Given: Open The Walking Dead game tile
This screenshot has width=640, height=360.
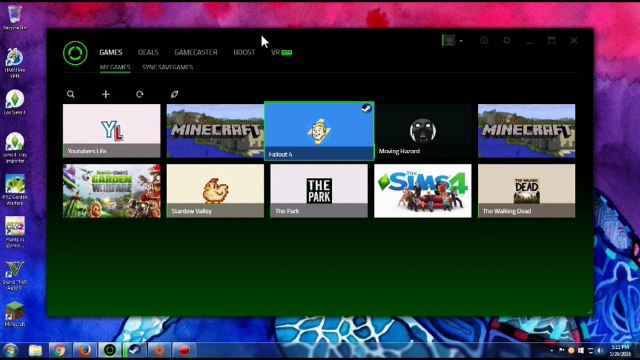Looking at the screenshot, I should click(527, 191).
